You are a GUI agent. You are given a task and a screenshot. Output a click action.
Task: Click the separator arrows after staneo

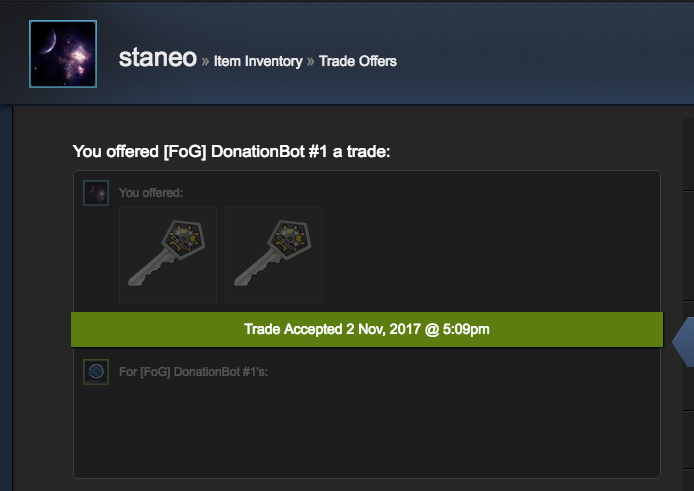(205, 61)
